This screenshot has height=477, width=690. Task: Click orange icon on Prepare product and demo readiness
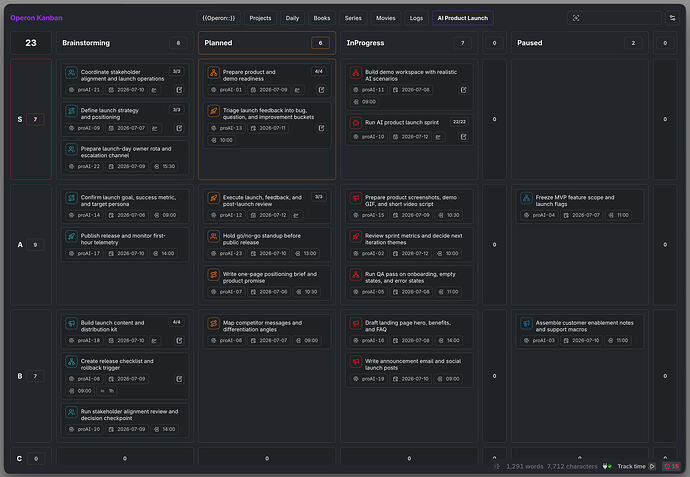pos(213,73)
